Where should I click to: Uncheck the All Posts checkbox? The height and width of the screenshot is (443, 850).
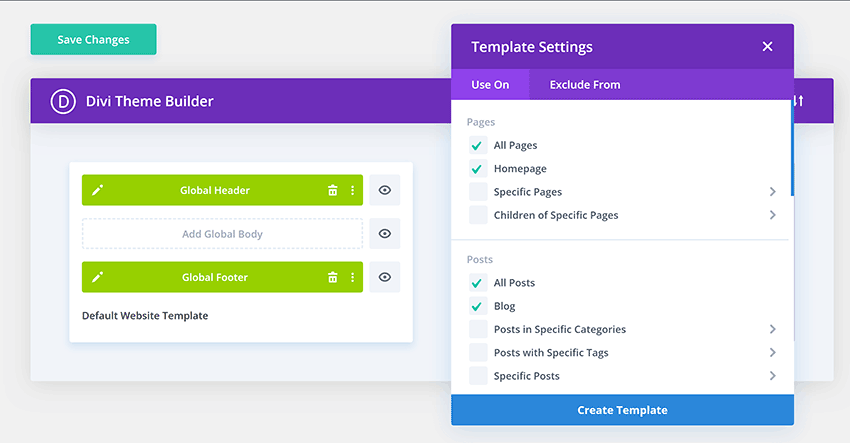coord(478,283)
